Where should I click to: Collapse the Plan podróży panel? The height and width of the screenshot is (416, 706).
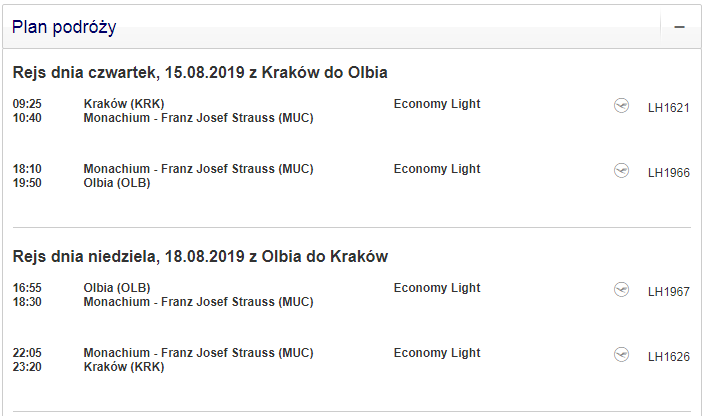tap(679, 27)
